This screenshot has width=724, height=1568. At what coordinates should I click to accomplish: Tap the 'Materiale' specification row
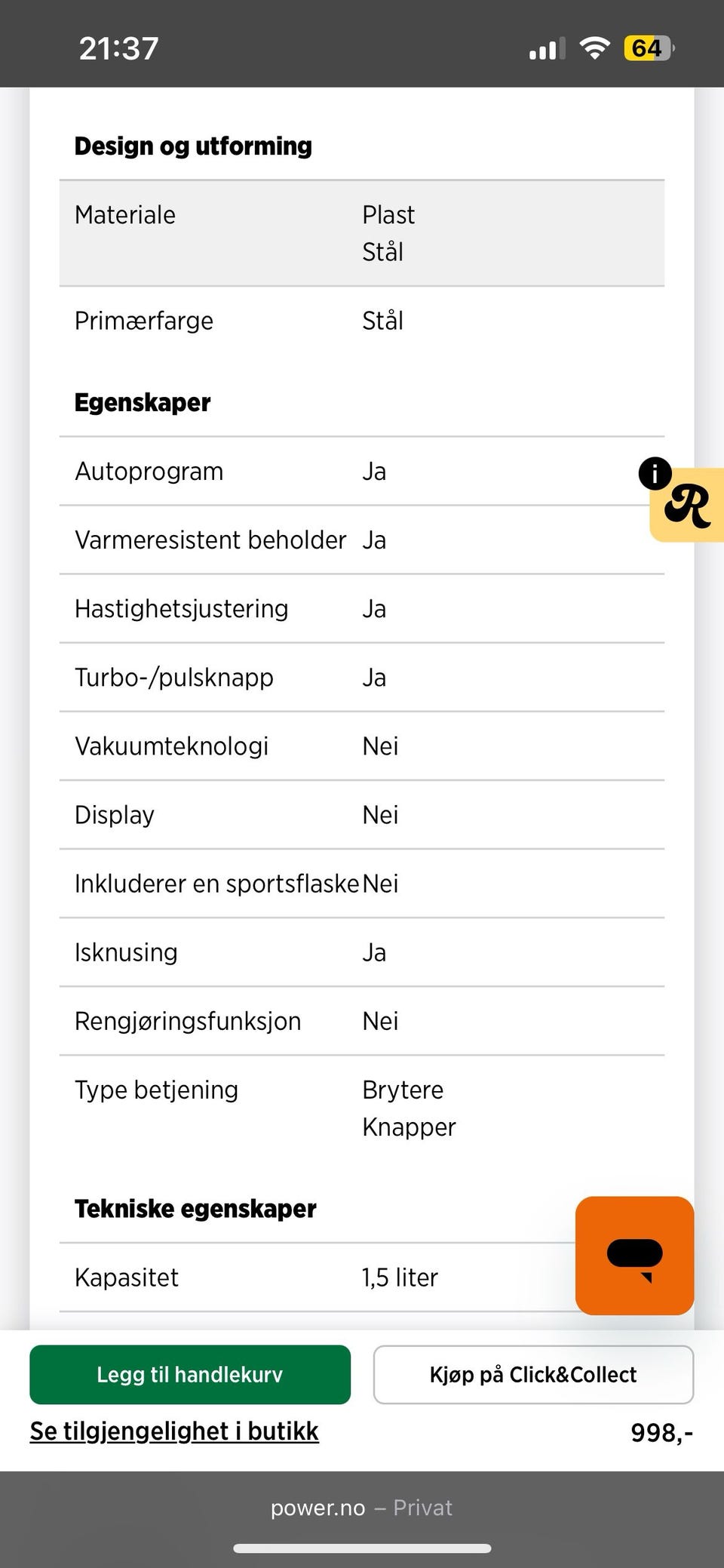click(362, 233)
